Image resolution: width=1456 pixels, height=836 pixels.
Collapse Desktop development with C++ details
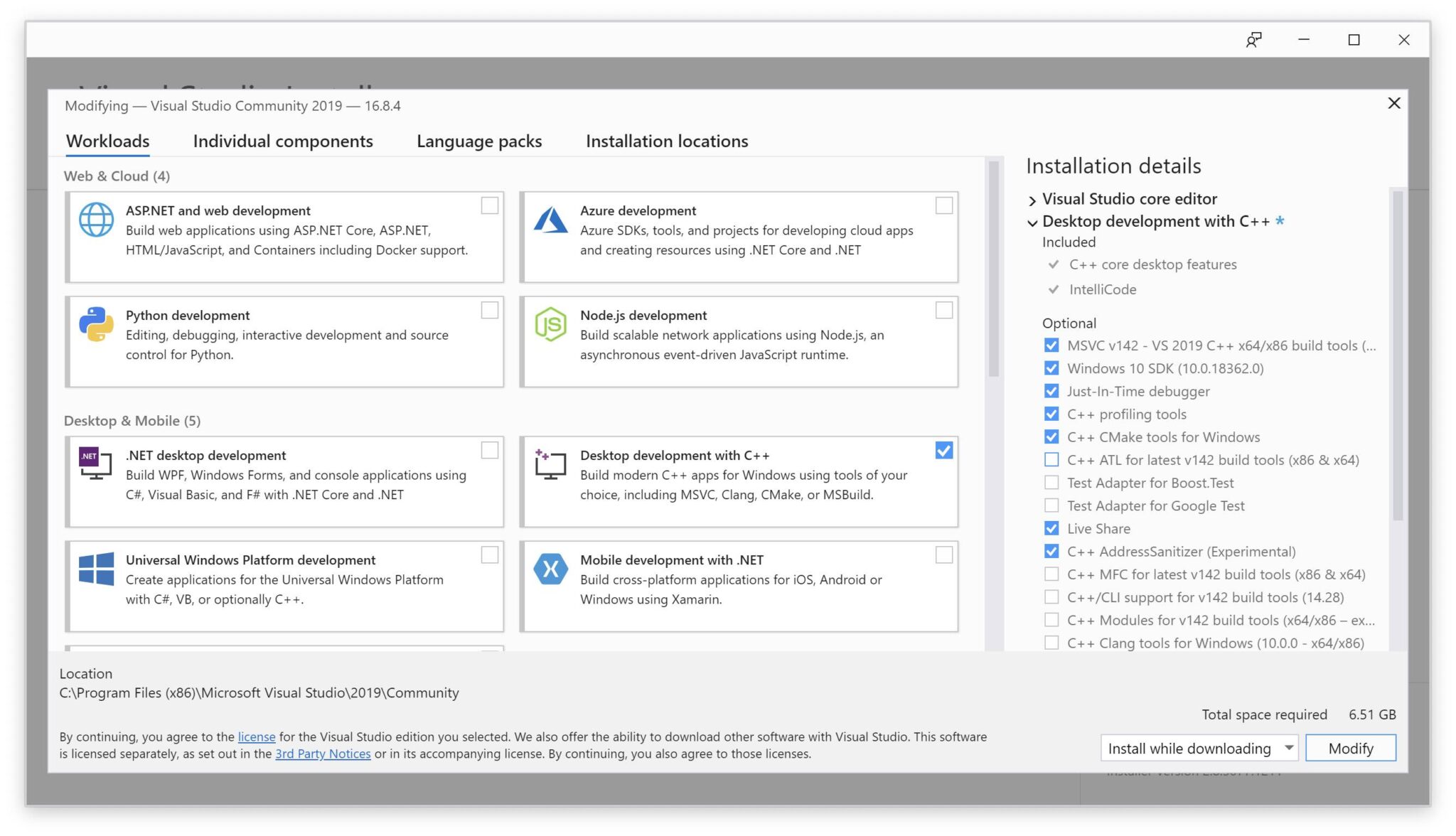[1032, 223]
